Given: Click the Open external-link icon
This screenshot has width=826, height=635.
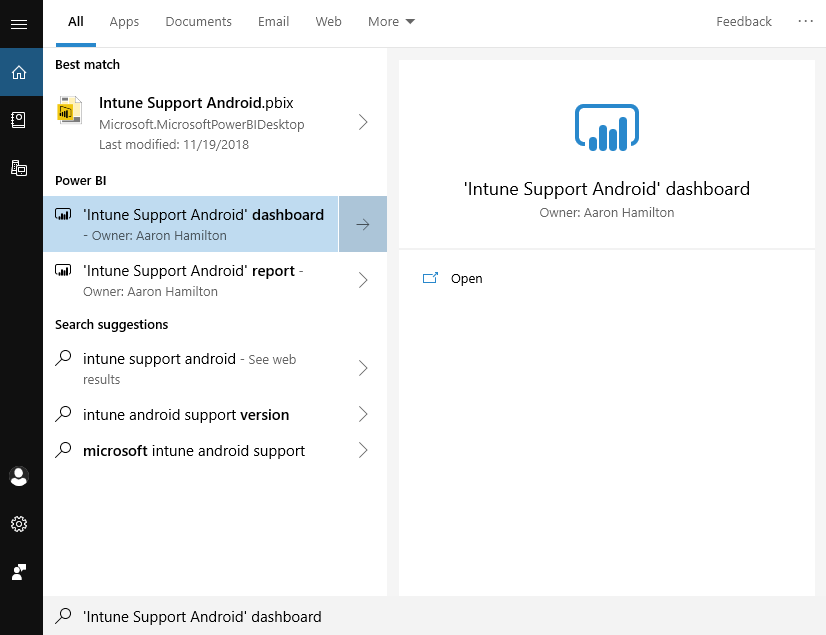Looking at the screenshot, I should click(x=430, y=278).
